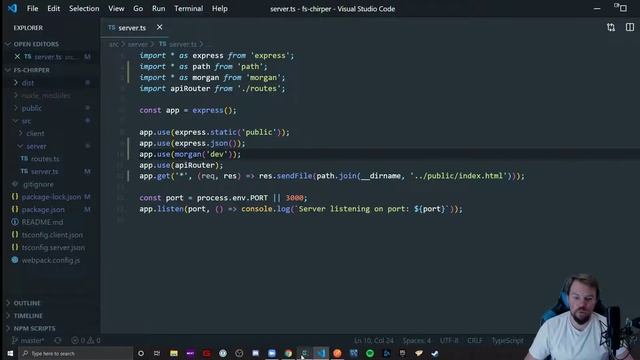Select the TypeScript language mode

507,340
